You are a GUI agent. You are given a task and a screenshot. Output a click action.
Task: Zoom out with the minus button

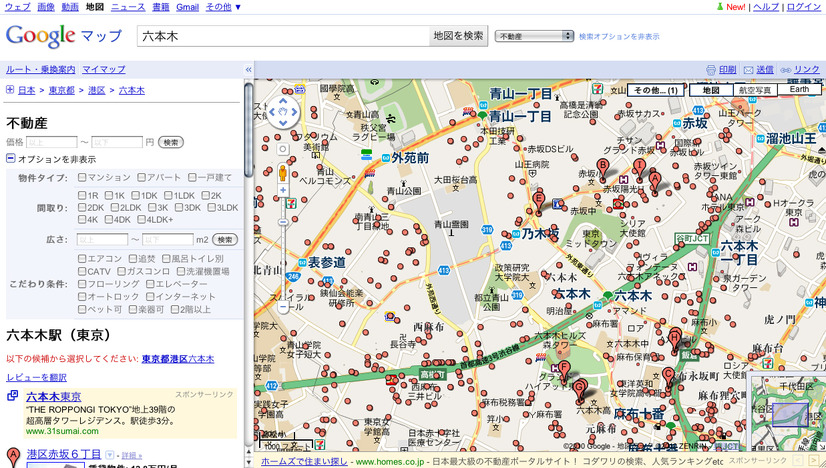click(x=283, y=306)
